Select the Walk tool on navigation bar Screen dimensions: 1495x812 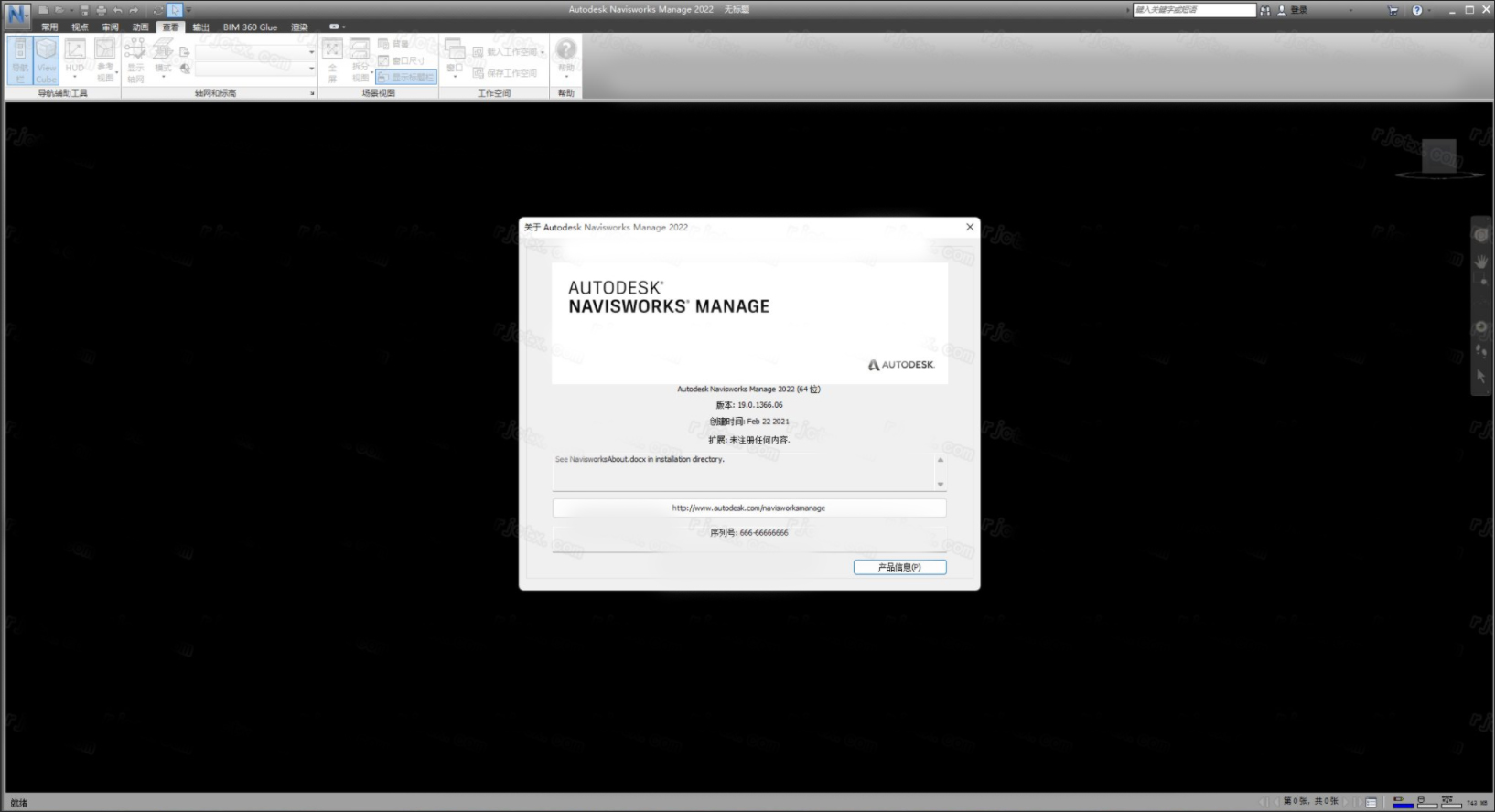(1481, 351)
